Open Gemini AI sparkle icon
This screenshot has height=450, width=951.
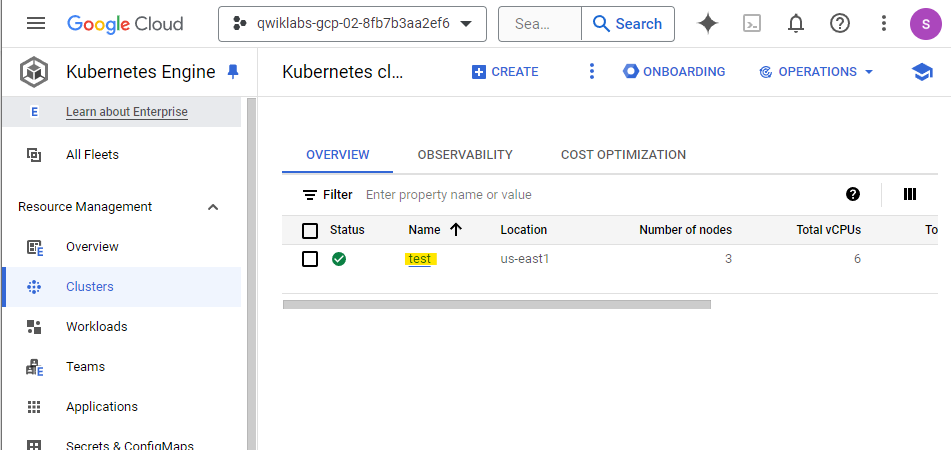point(708,24)
